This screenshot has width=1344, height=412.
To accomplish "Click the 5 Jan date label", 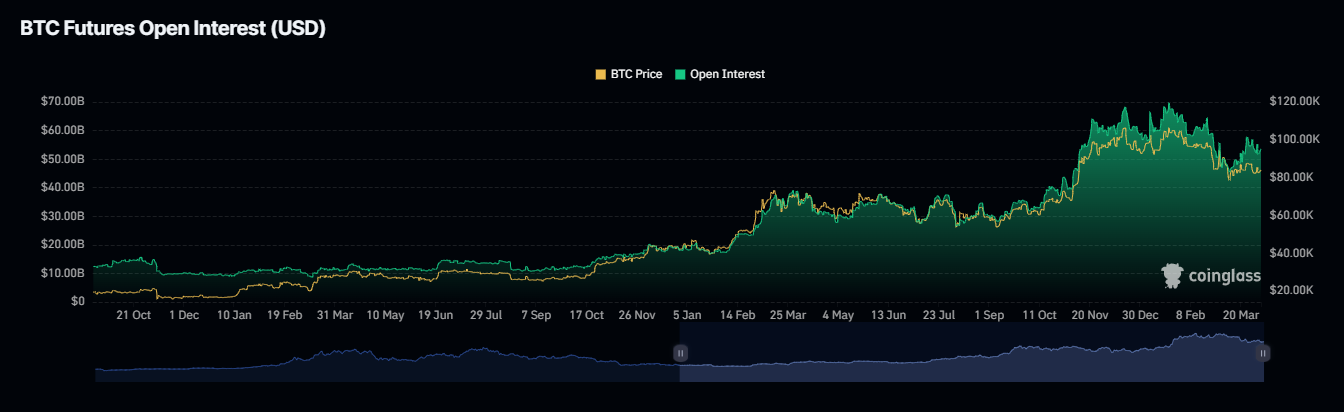I will pos(687,315).
